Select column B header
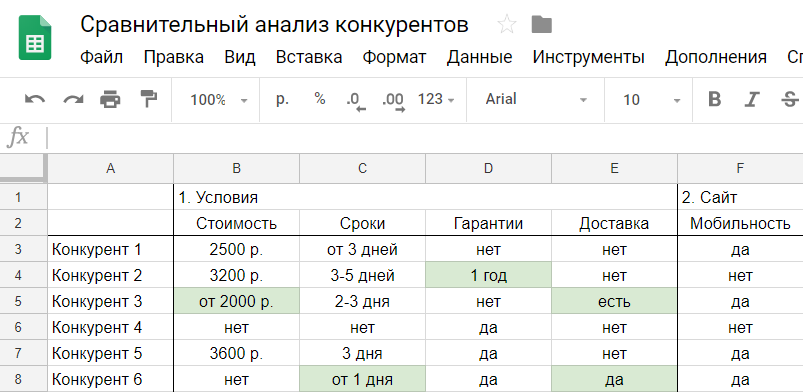Image resolution: width=803 pixels, height=392 pixels. [x=237, y=169]
